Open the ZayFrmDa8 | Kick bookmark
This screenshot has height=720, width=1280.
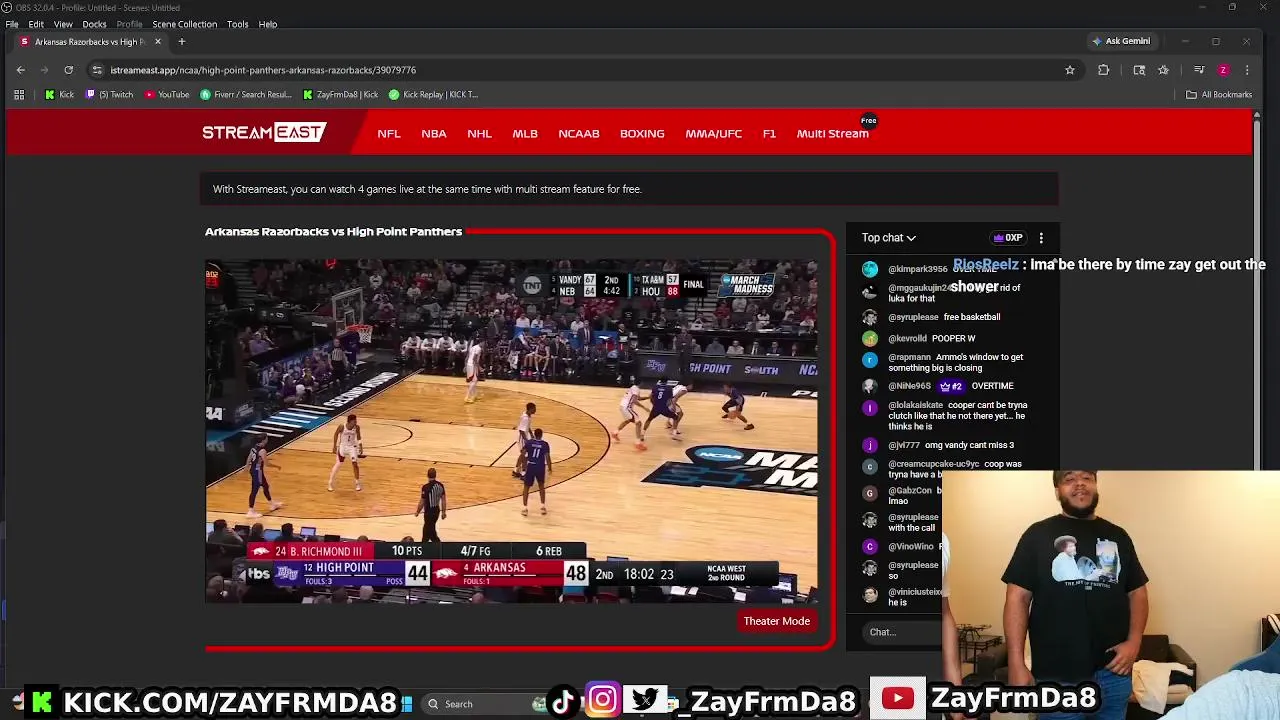(340, 94)
